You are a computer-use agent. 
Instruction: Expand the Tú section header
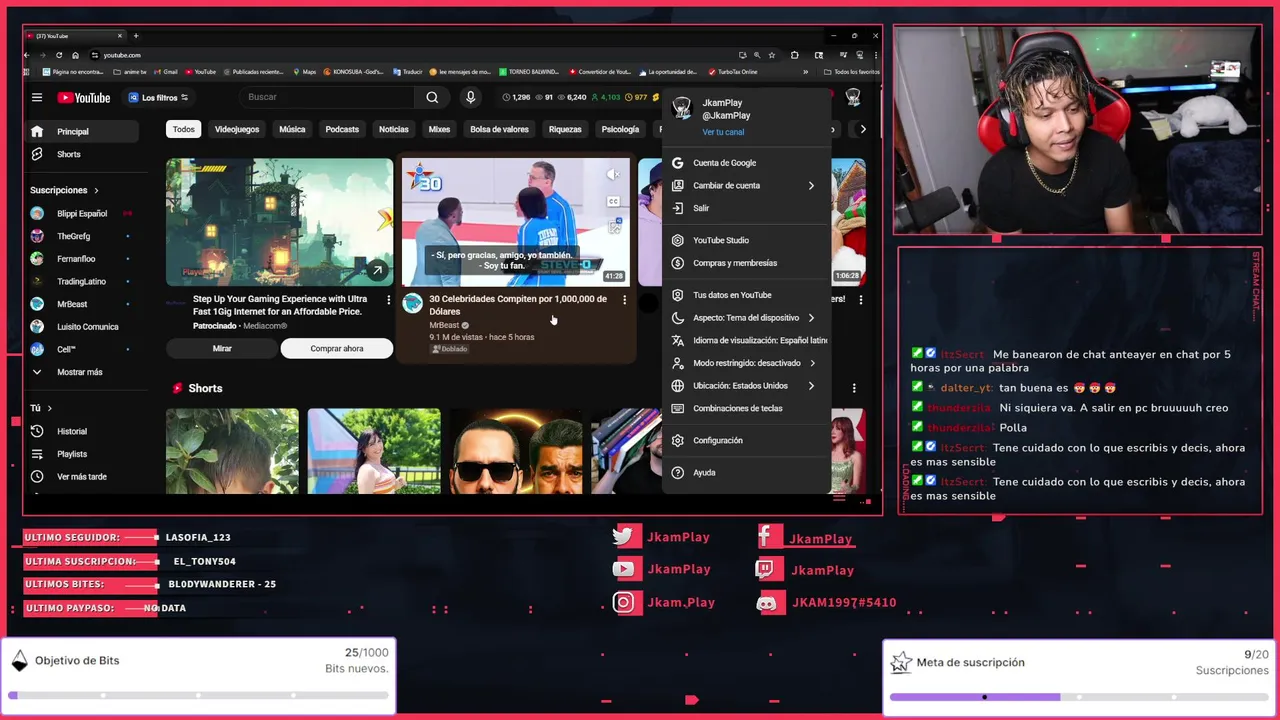41,408
